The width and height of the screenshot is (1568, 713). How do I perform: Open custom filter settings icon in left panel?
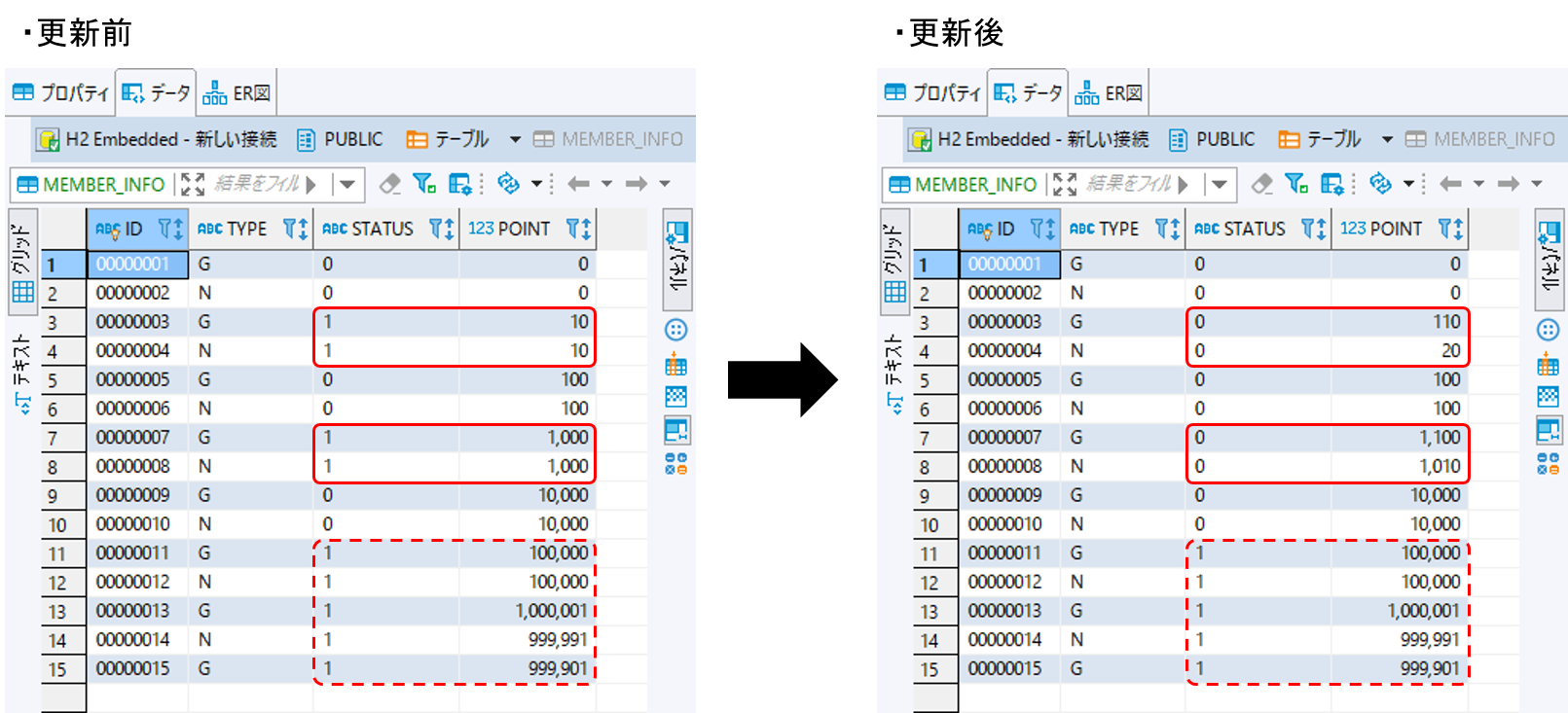[x=460, y=183]
